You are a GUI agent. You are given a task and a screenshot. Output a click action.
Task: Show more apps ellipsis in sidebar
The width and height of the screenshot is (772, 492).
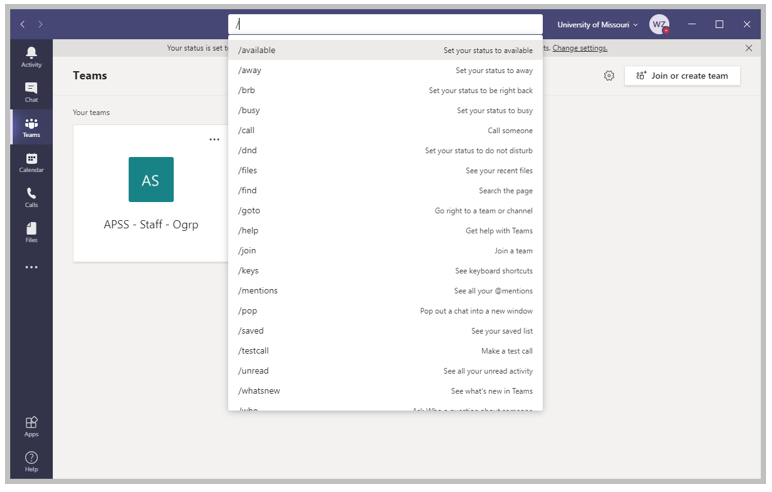tap(31, 267)
